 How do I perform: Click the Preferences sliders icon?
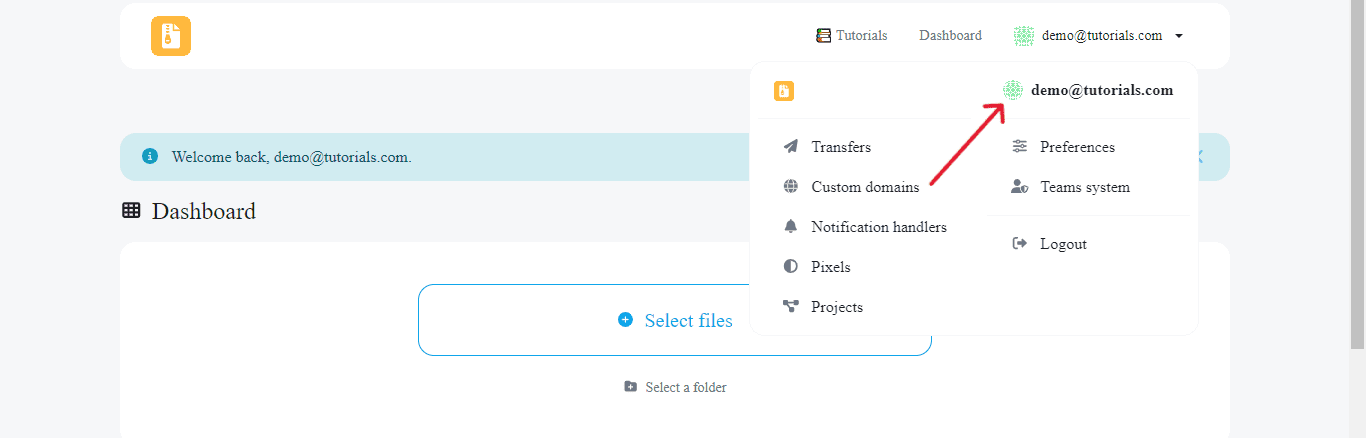click(x=1019, y=147)
